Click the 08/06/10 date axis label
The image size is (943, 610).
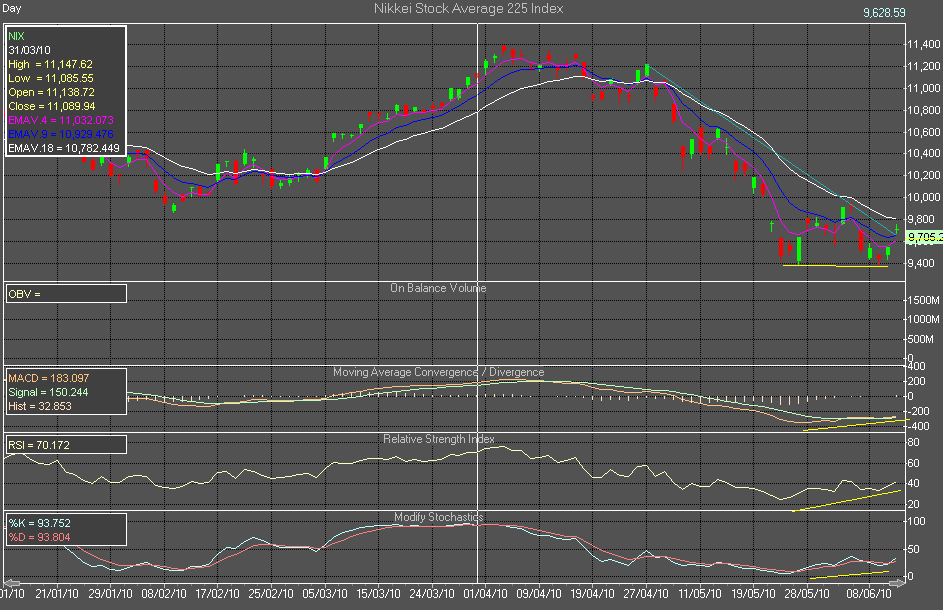coord(869,594)
